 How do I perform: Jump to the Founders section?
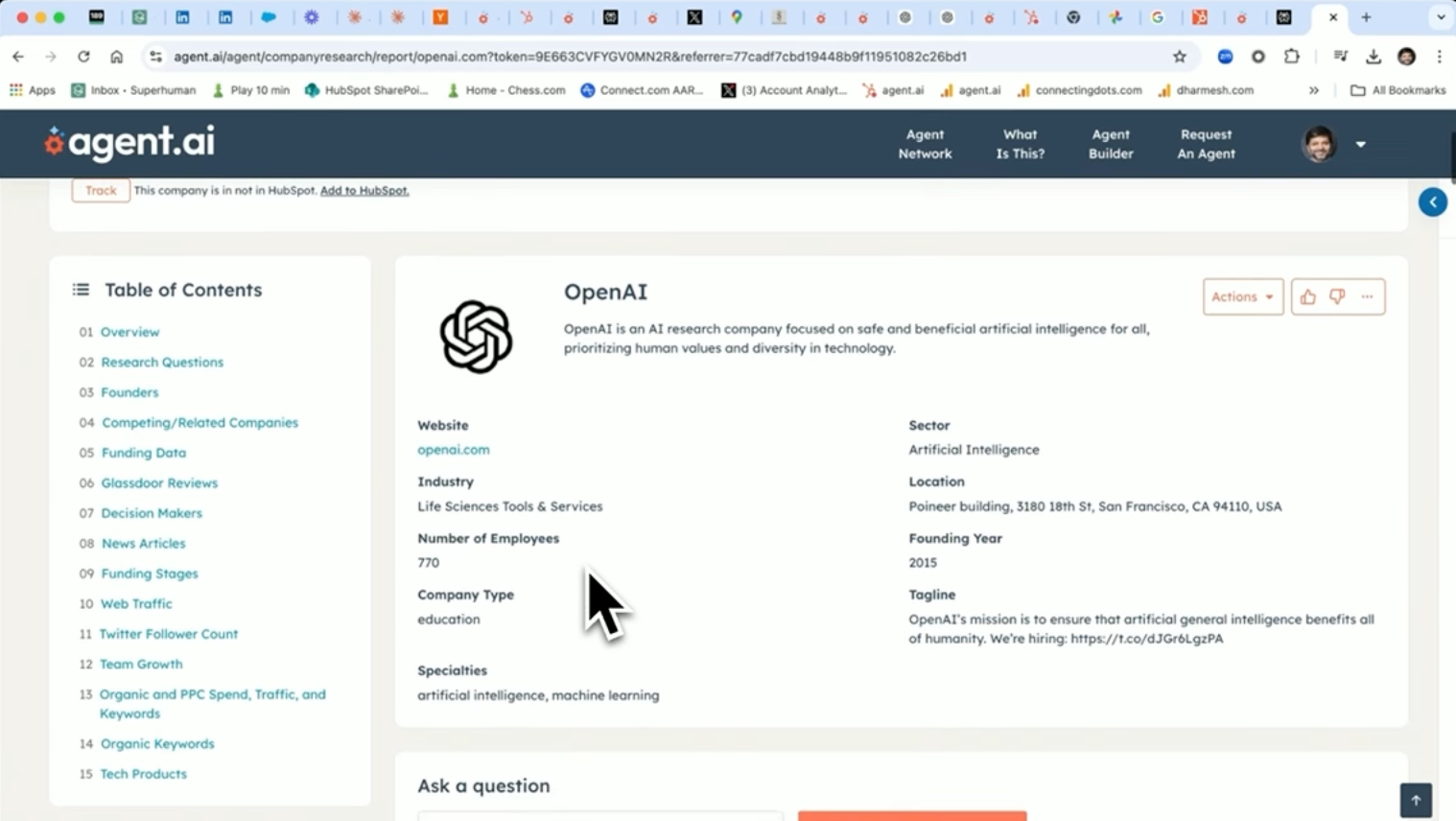coord(129,392)
